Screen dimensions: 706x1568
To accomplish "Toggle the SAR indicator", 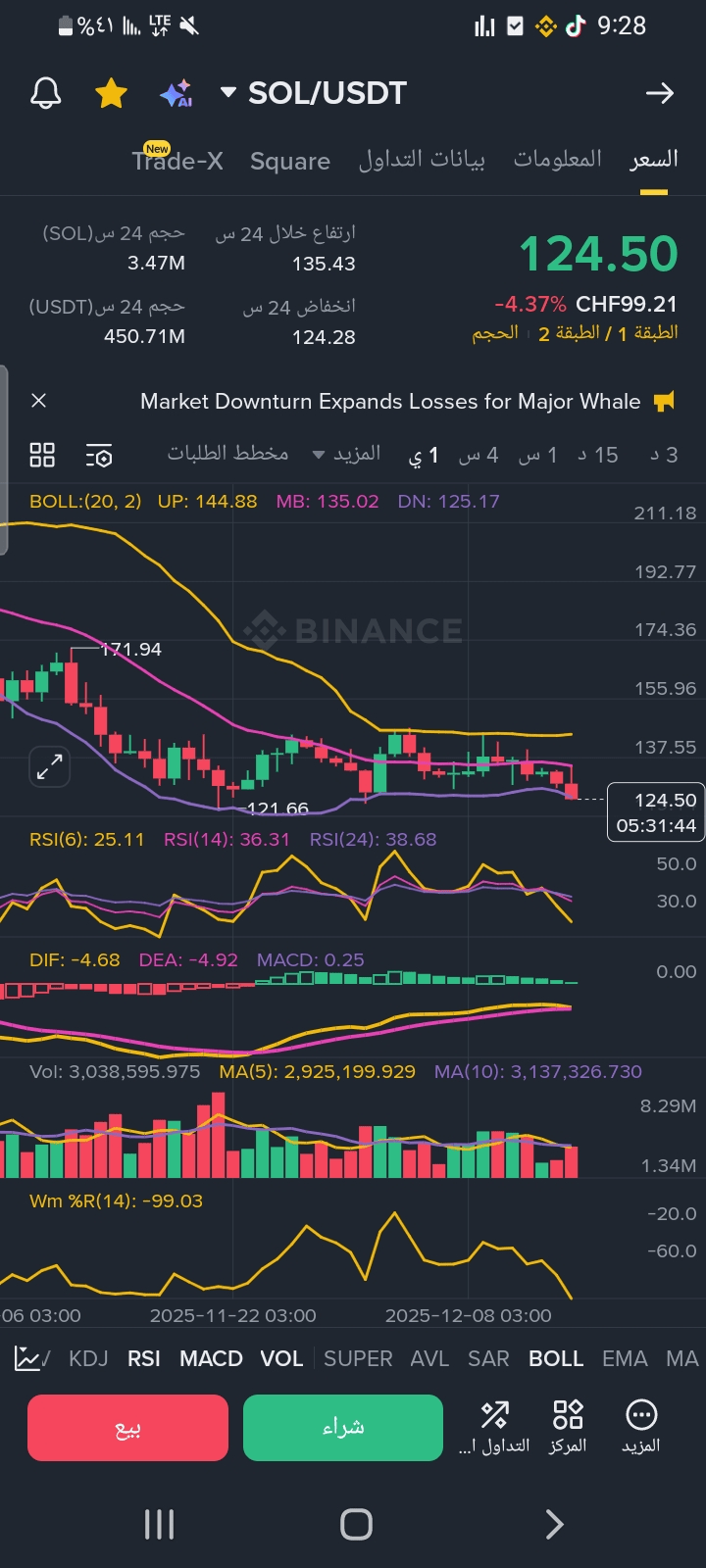I will coord(488,1358).
